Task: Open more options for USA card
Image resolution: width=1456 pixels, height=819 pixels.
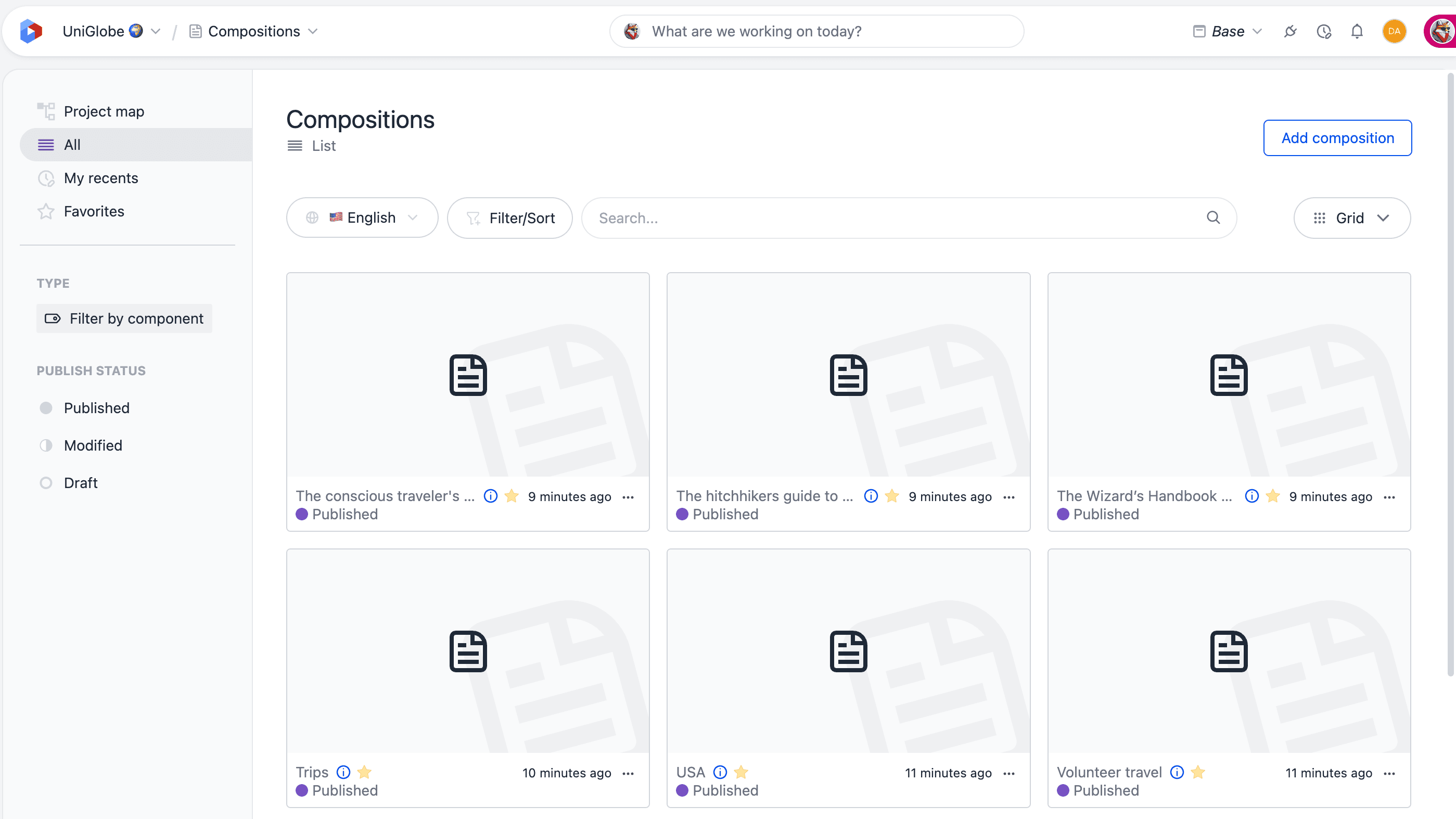Action: click(x=1009, y=773)
